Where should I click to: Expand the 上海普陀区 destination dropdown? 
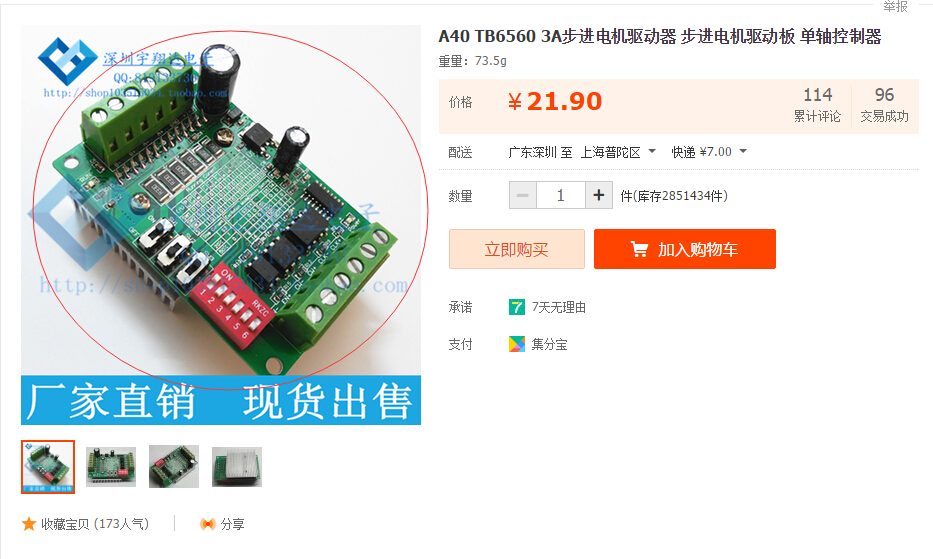pyautogui.click(x=652, y=151)
